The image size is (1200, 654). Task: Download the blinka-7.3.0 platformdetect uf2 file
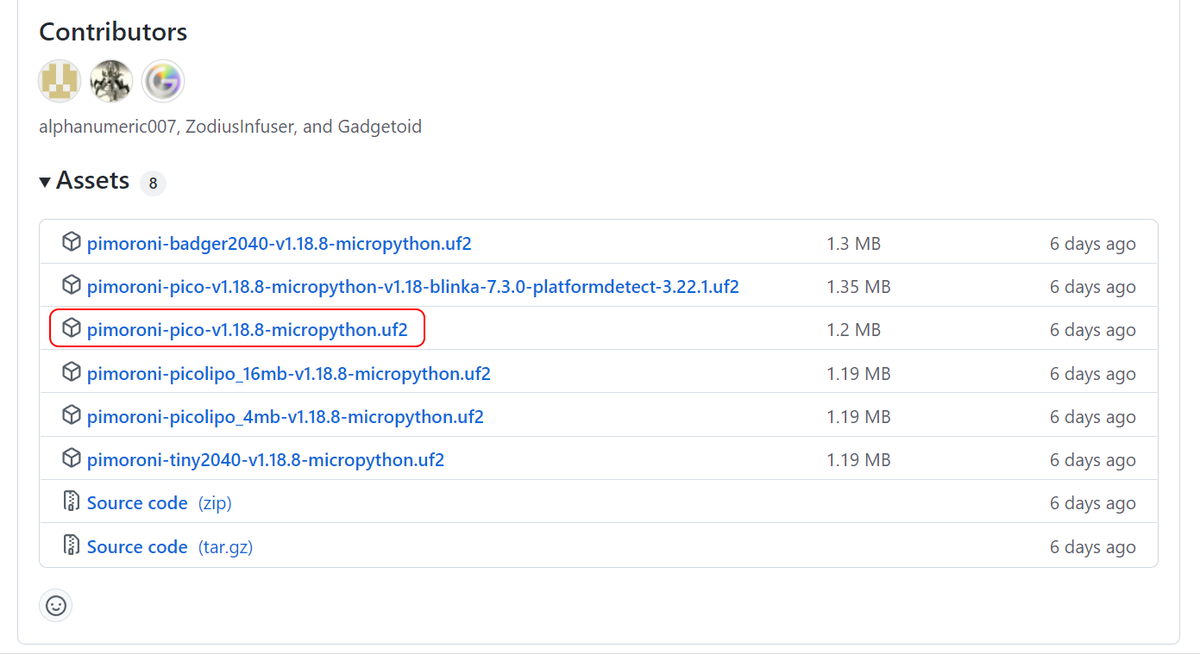(x=412, y=287)
